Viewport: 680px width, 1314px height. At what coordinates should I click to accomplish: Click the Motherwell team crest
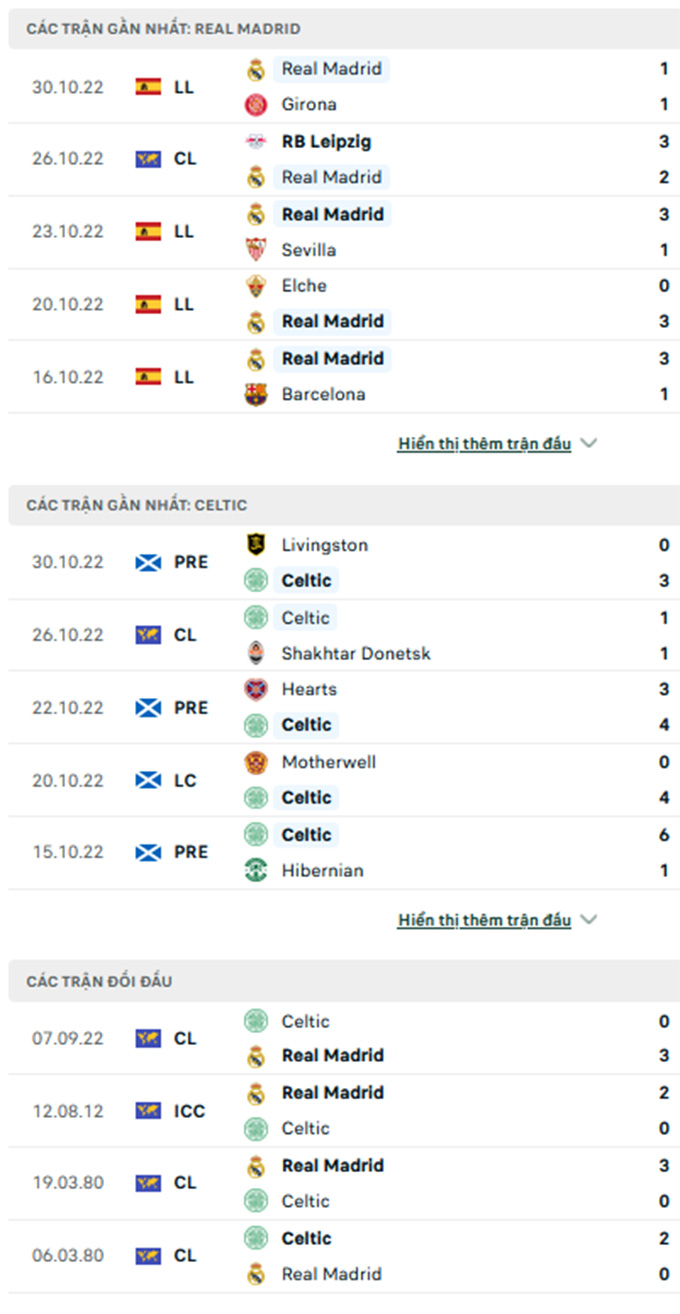click(x=256, y=762)
